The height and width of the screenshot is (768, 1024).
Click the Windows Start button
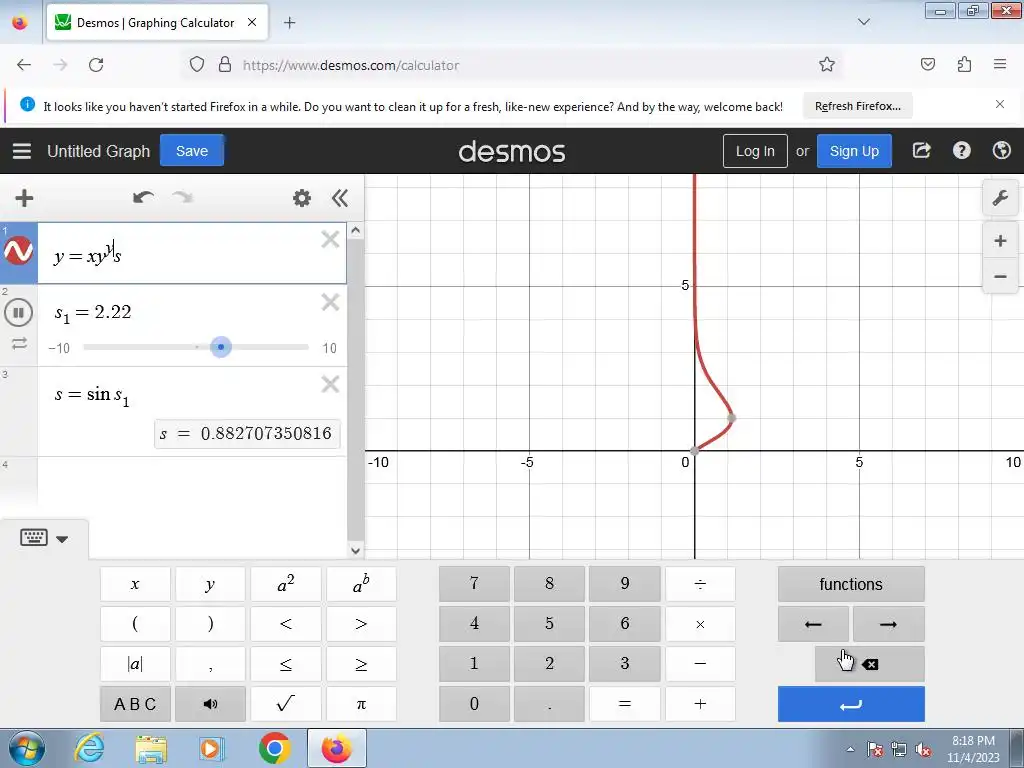click(26, 748)
